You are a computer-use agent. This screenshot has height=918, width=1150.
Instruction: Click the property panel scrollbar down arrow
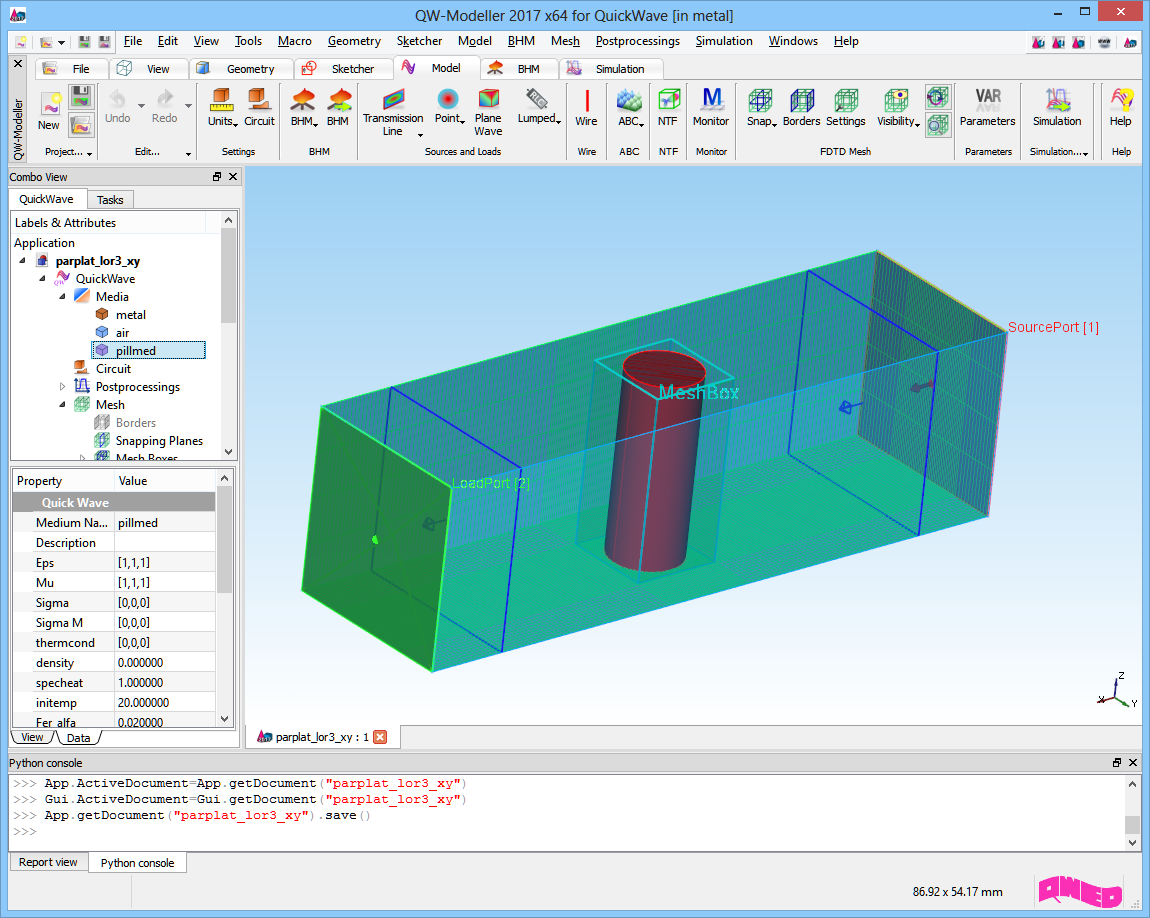coord(224,719)
